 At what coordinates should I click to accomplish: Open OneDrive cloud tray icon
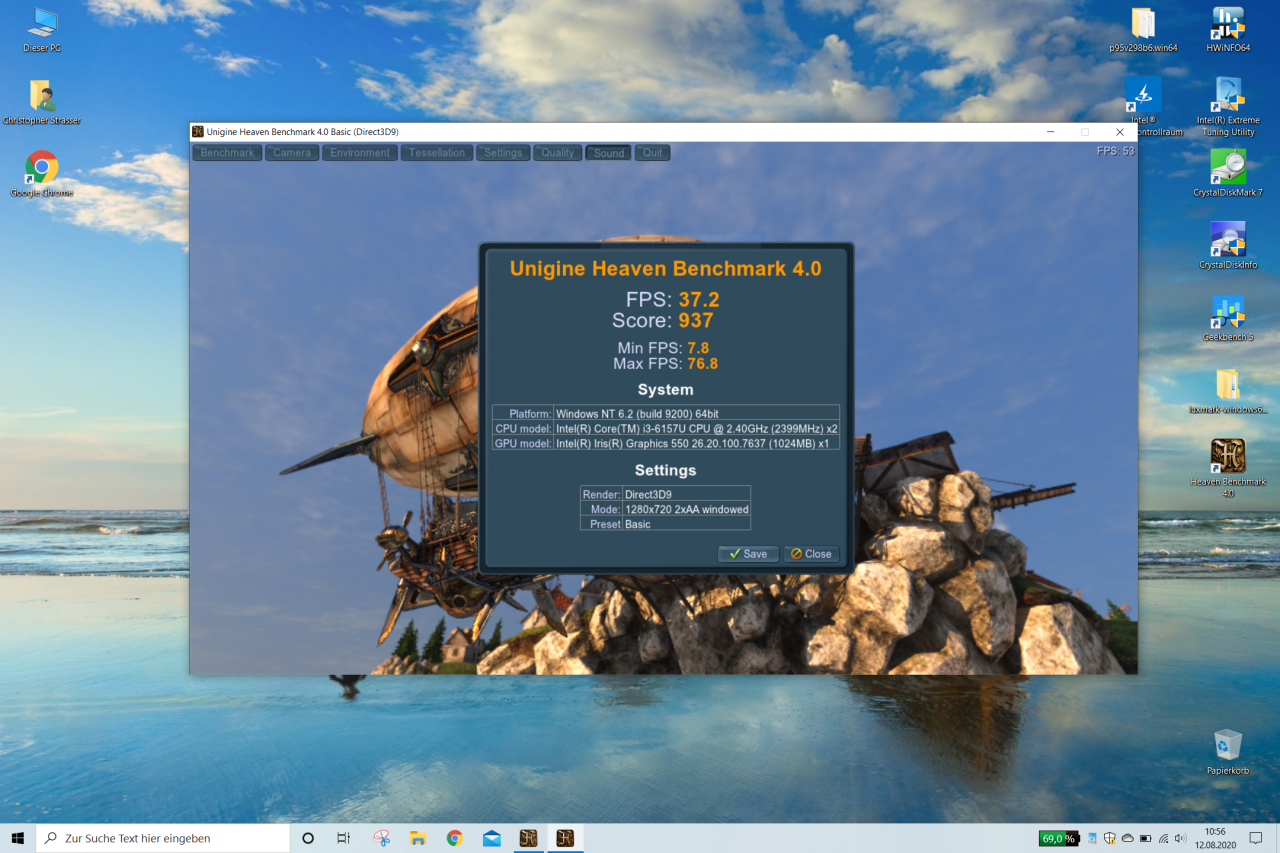(1128, 838)
